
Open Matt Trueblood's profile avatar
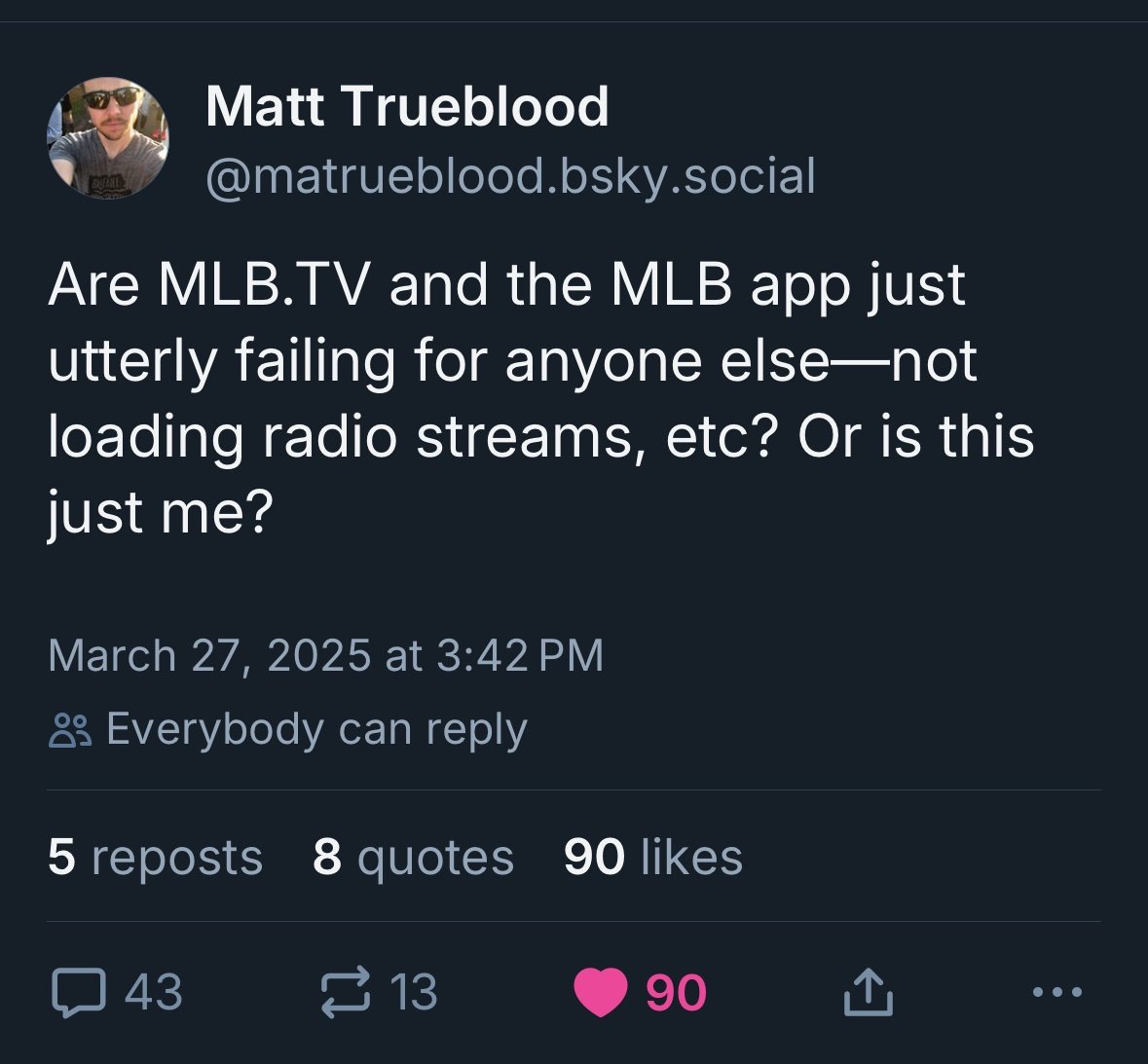tap(108, 137)
